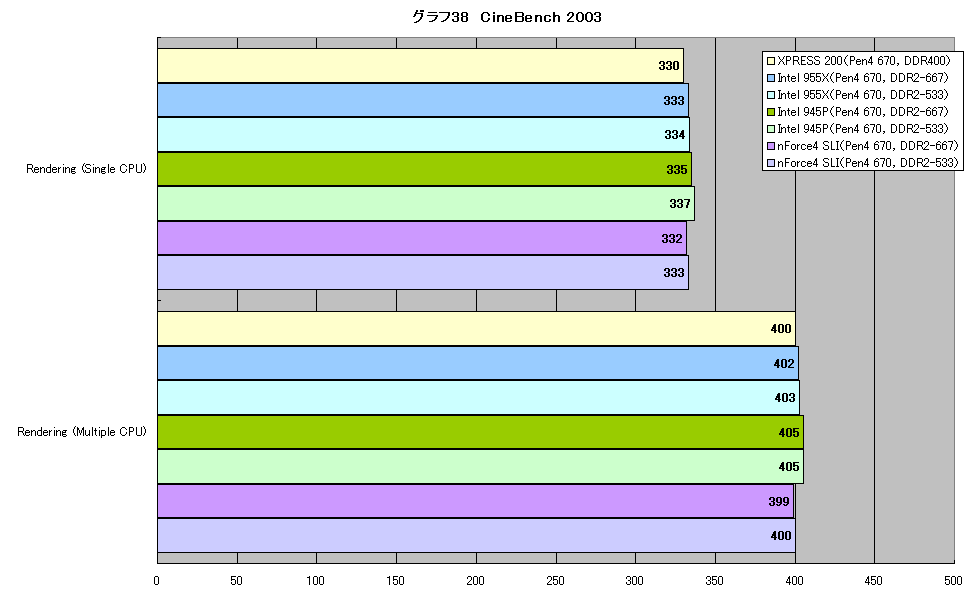Click the Multiple CPU bar labeled 399

pyautogui.click(x=475, y=501)
